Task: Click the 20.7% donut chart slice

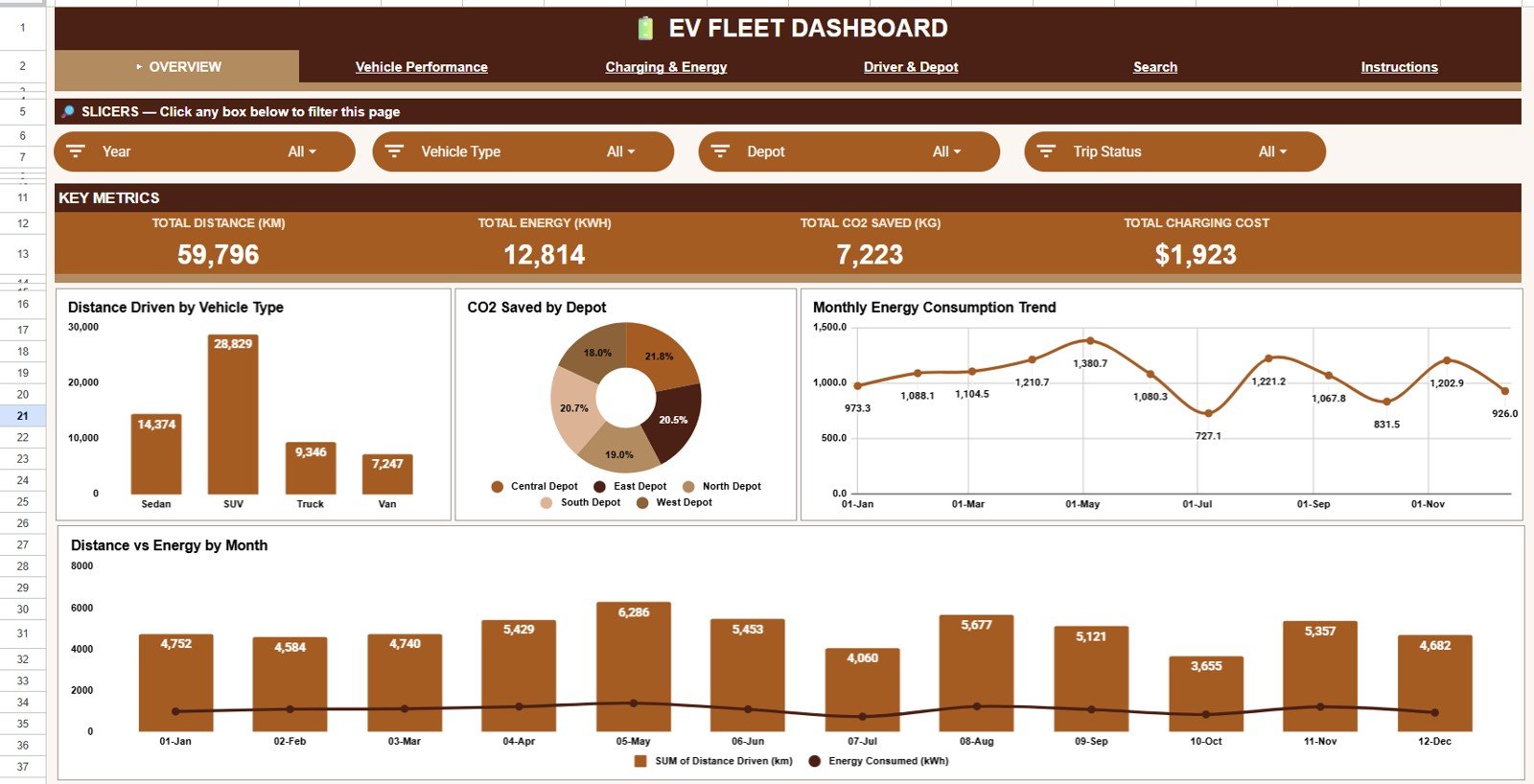Action: pos(572,407)
